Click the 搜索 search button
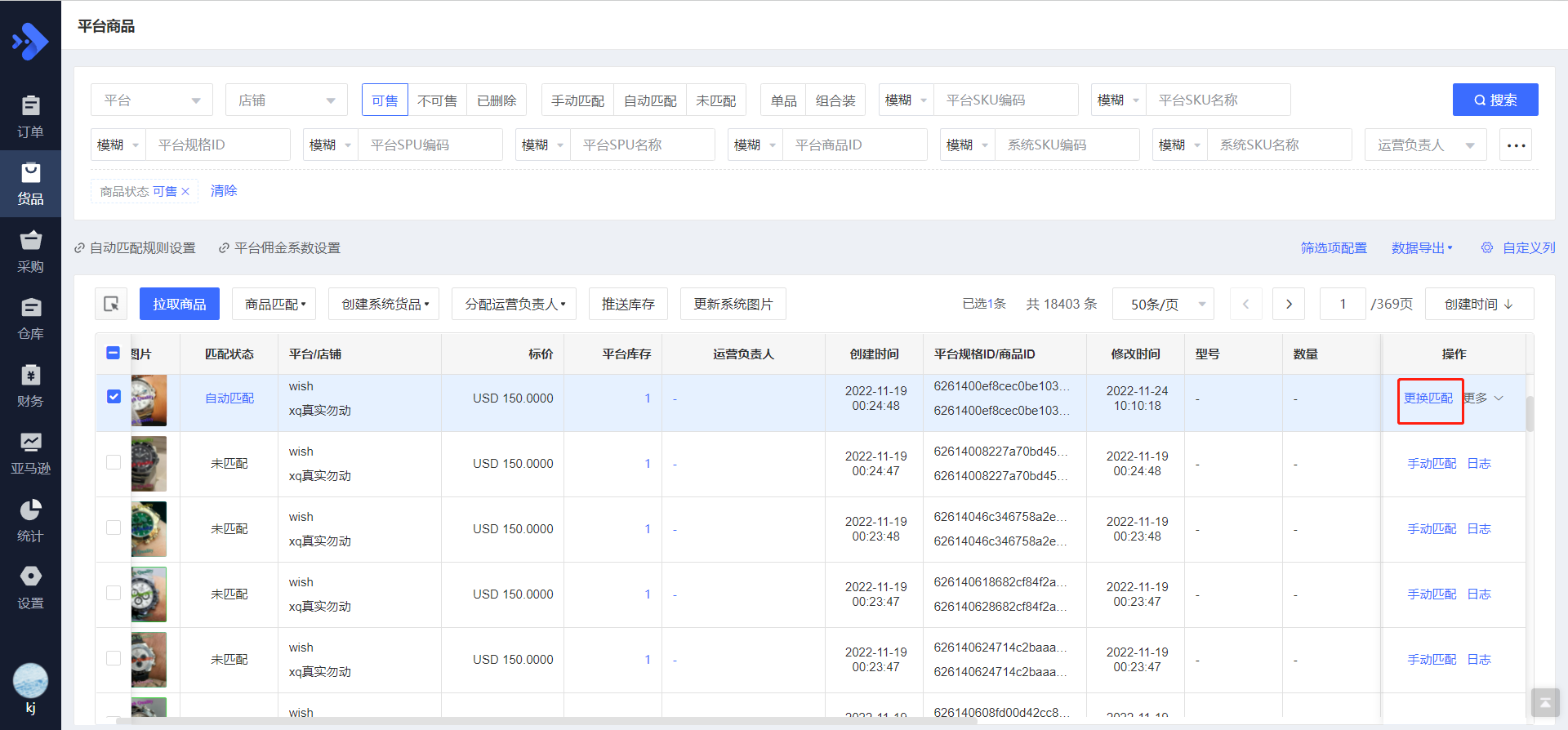The width and height of the screenshot is (1568, 730). click(1495, 100)
